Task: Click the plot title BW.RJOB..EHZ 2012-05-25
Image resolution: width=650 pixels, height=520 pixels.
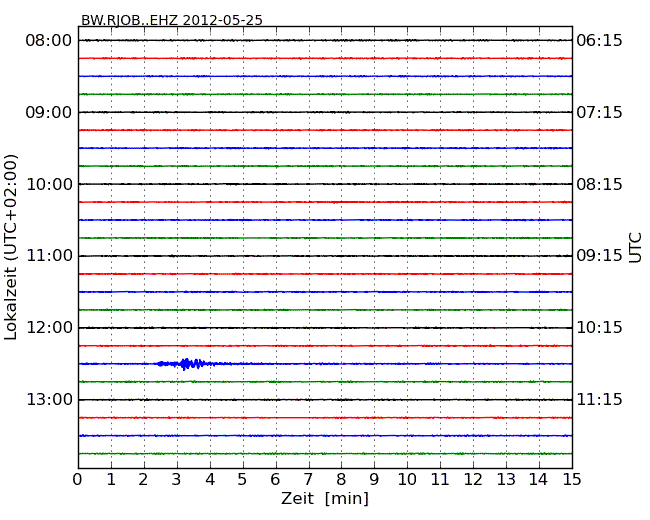Action: [x=172, y=20]
